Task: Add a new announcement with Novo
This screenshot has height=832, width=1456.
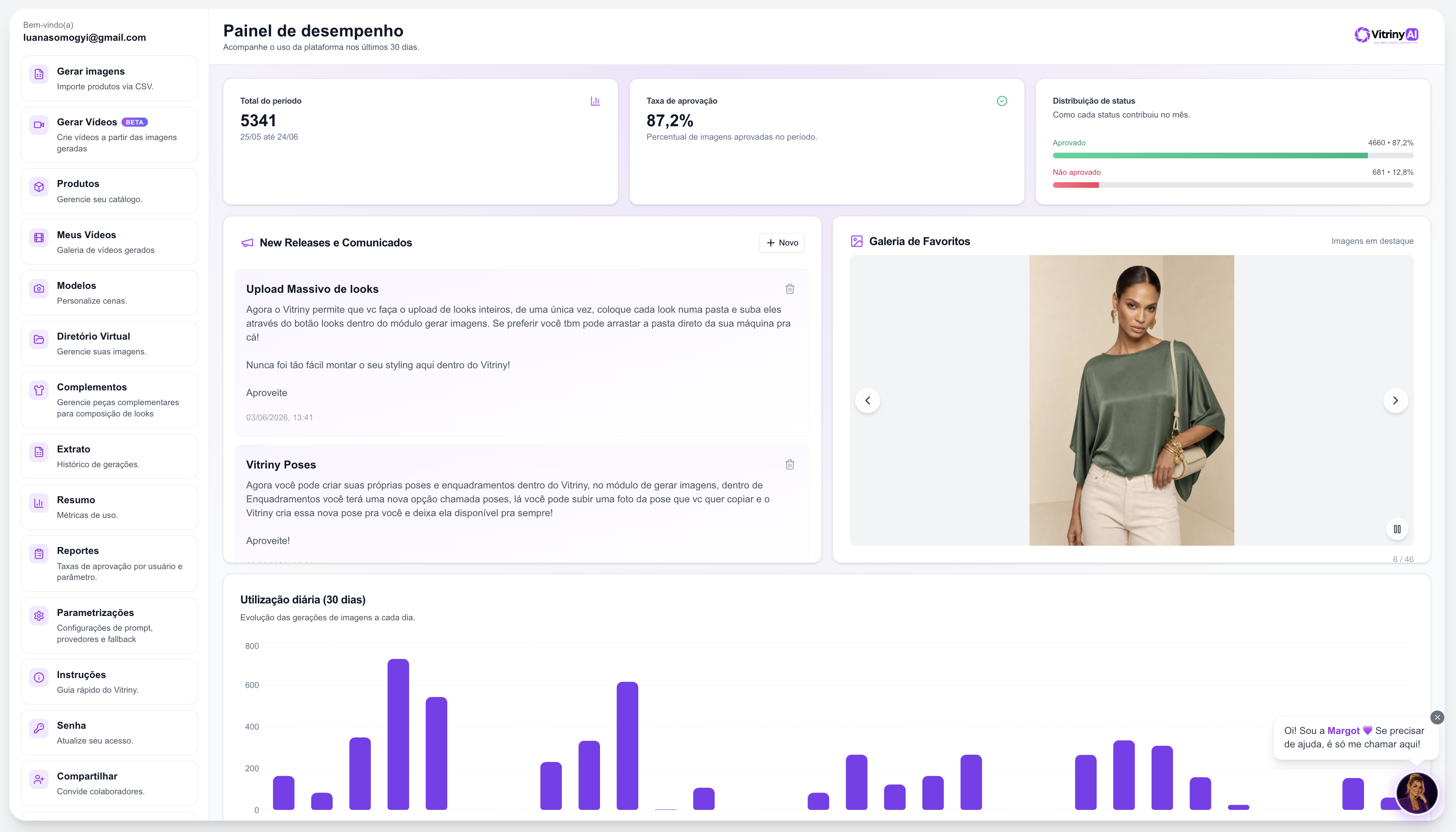Action: point(782,243)
